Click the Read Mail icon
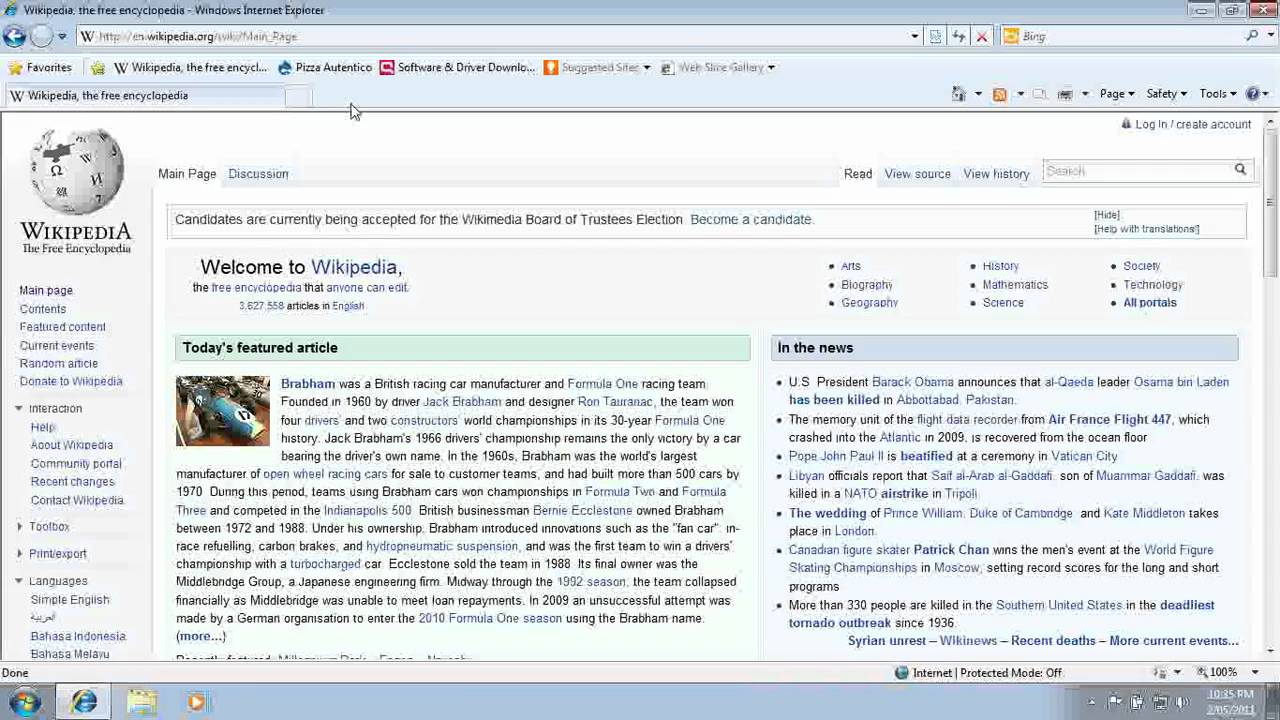The image size is (1280, 720). point(1040,93)
